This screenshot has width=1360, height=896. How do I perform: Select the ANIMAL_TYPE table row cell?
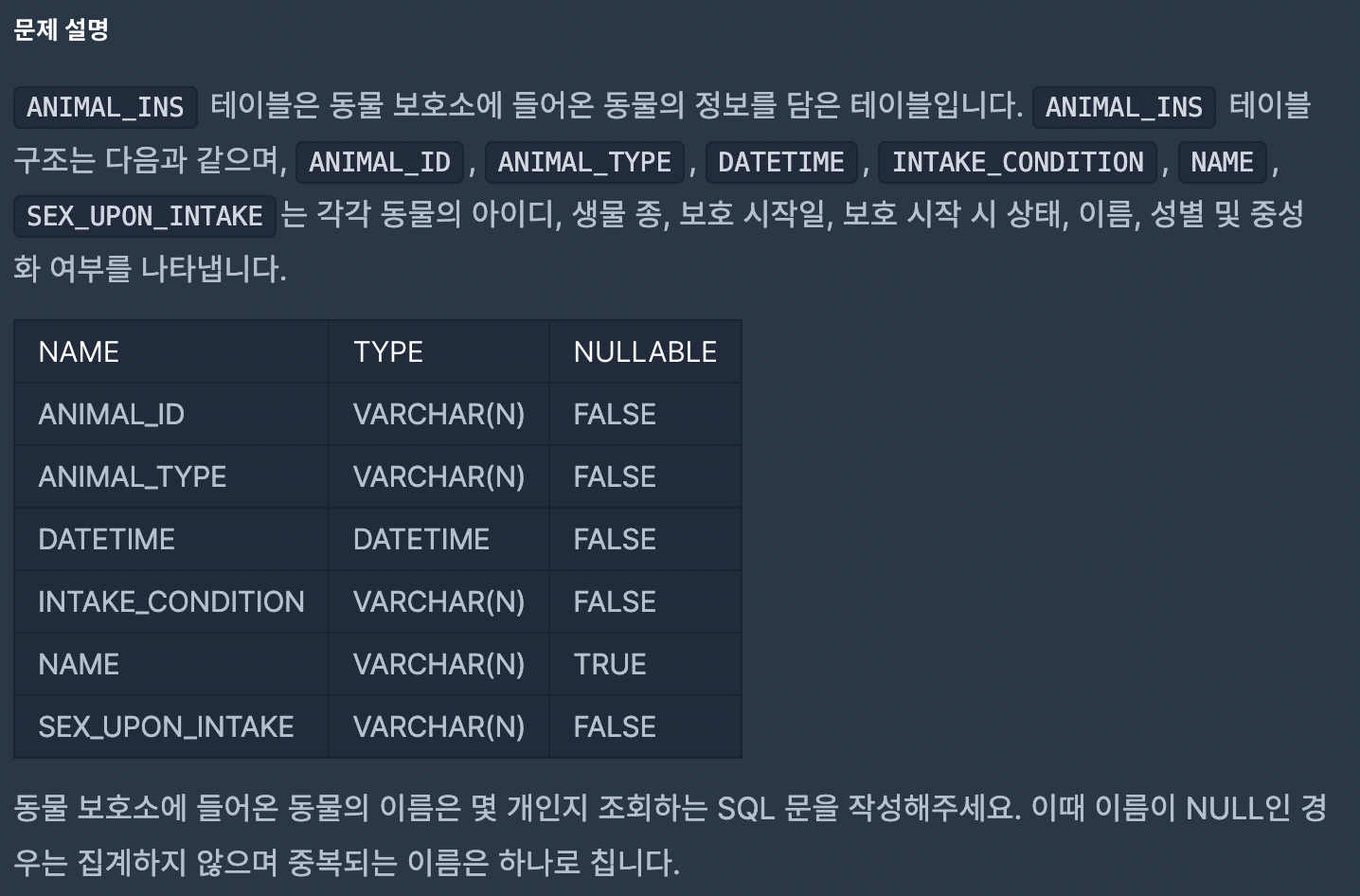(171, 476)
